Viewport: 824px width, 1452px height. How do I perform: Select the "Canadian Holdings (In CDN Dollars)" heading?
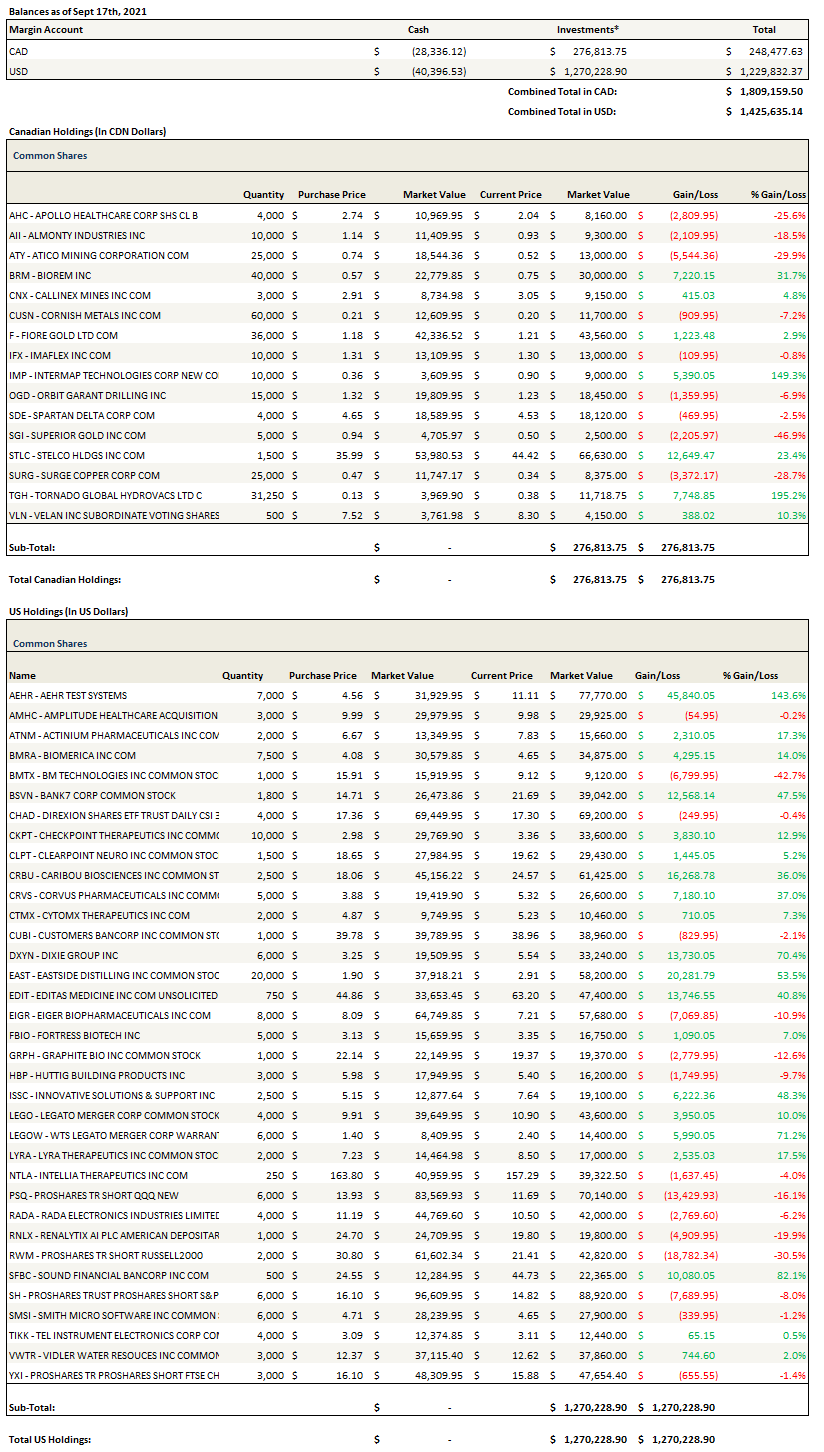pyautogui.click(x=87, y=131)
